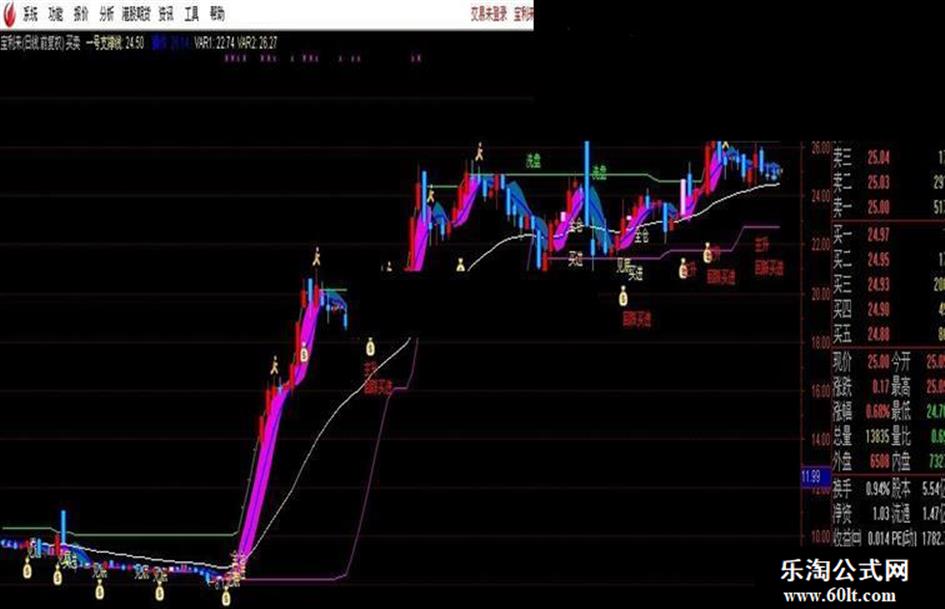Click the 现价 value 25.00
The image size is (945, 609).
(x=878, y=362)
